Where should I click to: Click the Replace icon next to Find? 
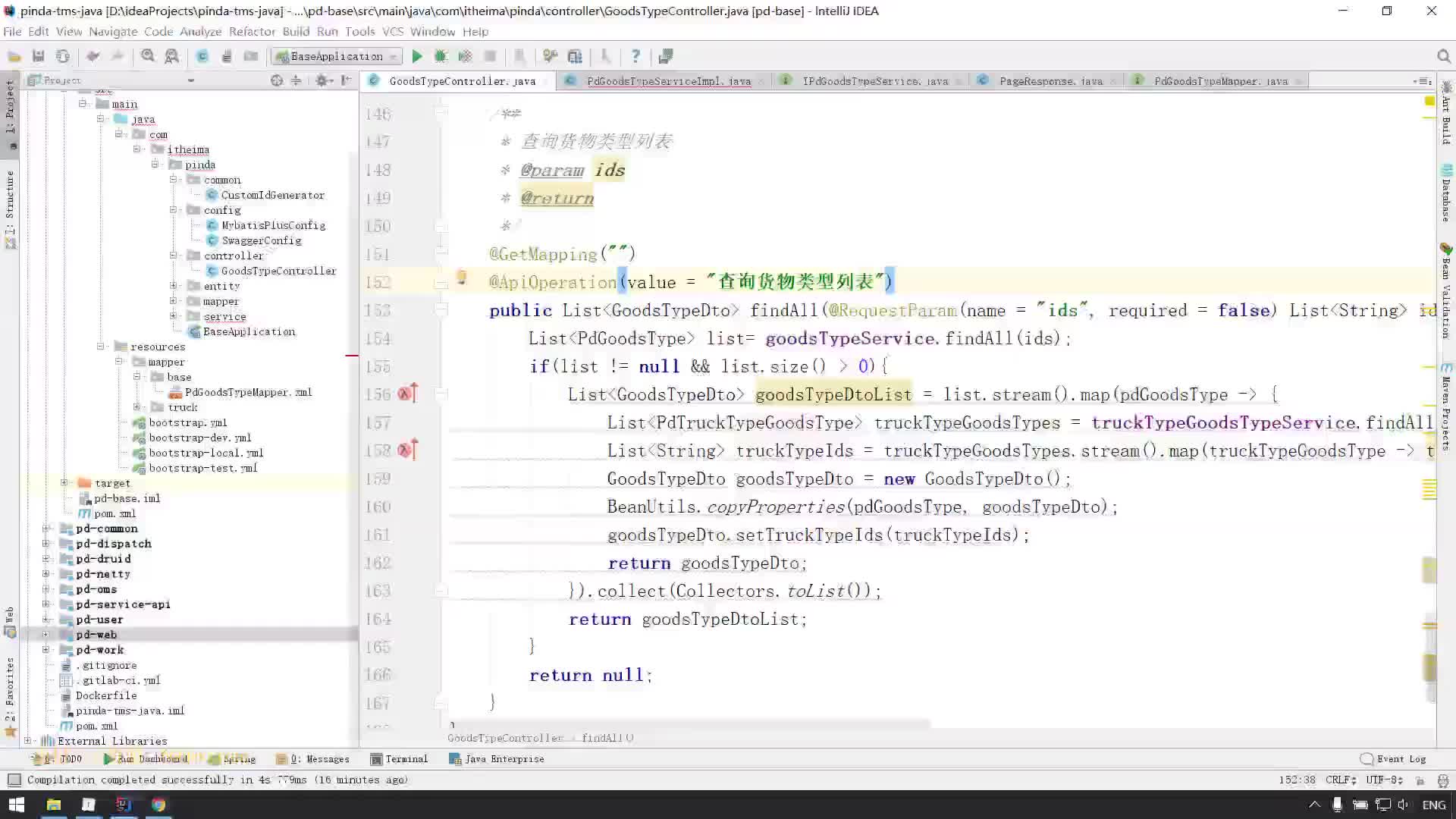[172, 56]
